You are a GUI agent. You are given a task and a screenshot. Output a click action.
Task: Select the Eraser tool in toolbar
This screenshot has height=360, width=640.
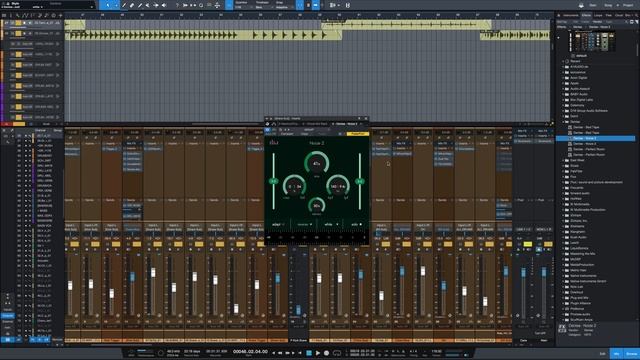(x=132, y=5)
